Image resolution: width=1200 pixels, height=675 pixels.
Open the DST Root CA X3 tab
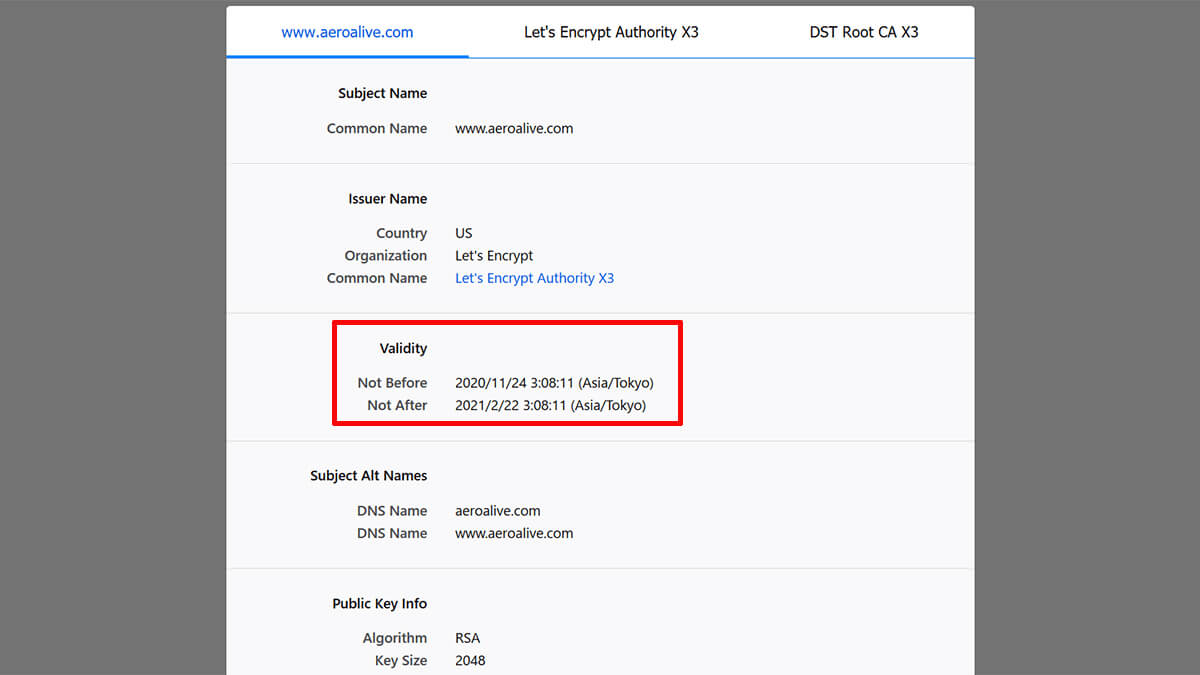864,32
